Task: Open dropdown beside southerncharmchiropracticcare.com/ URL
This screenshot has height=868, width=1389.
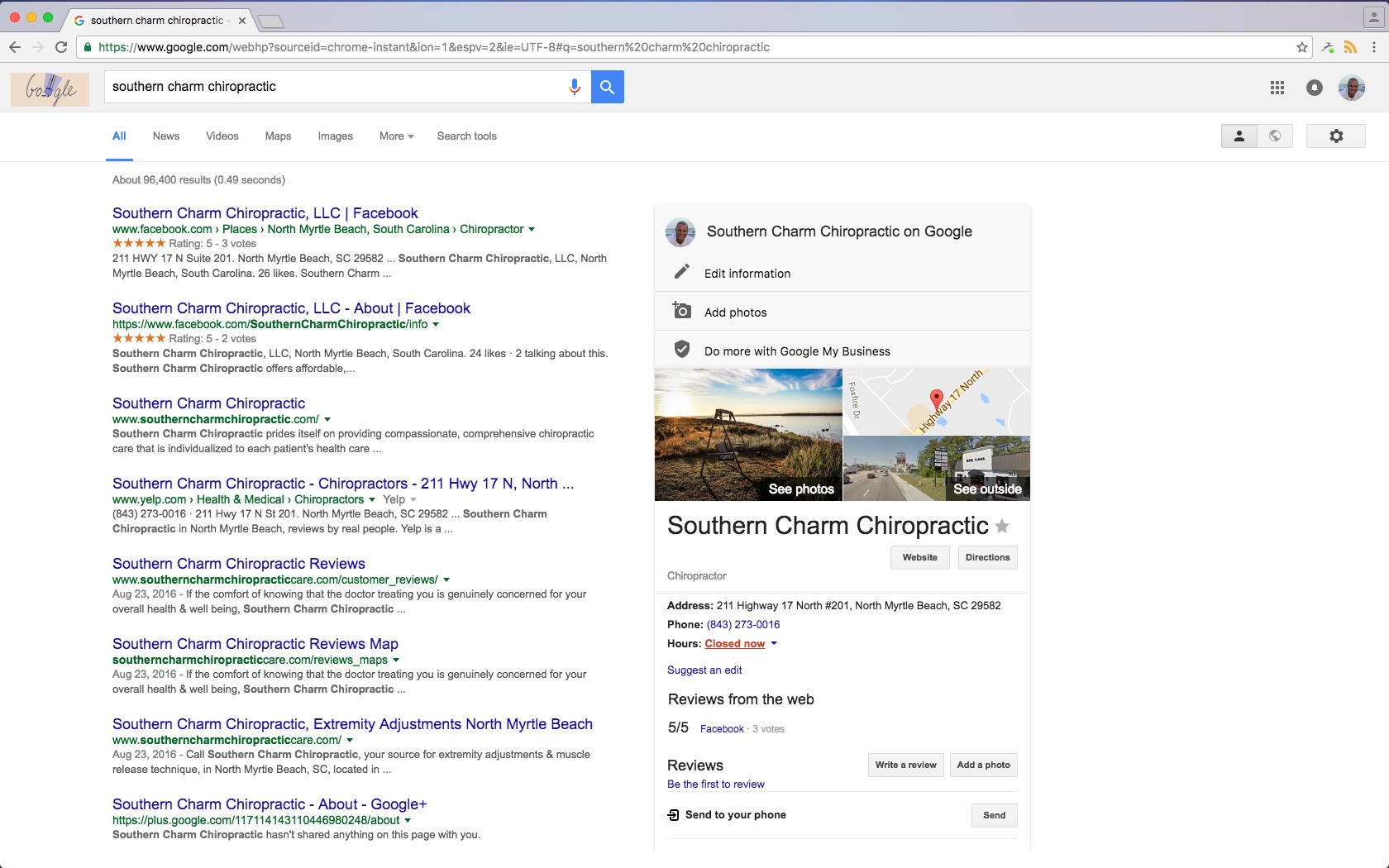Action: pos(350,741)
